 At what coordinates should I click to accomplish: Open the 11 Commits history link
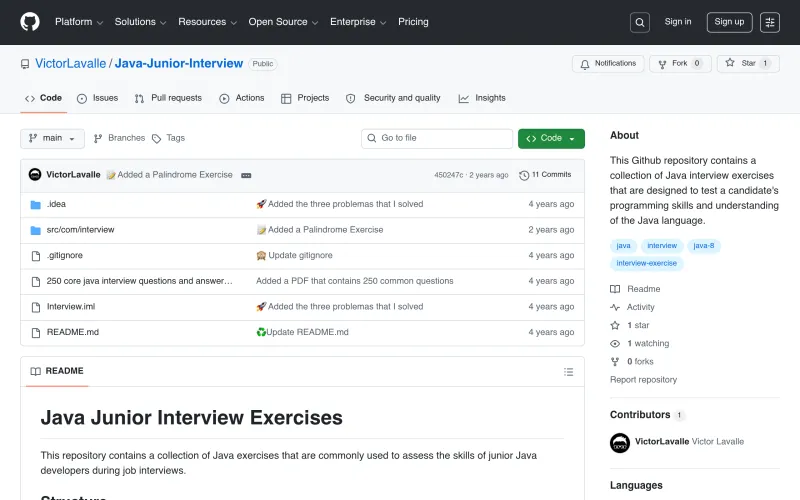(x=545, y=175)
